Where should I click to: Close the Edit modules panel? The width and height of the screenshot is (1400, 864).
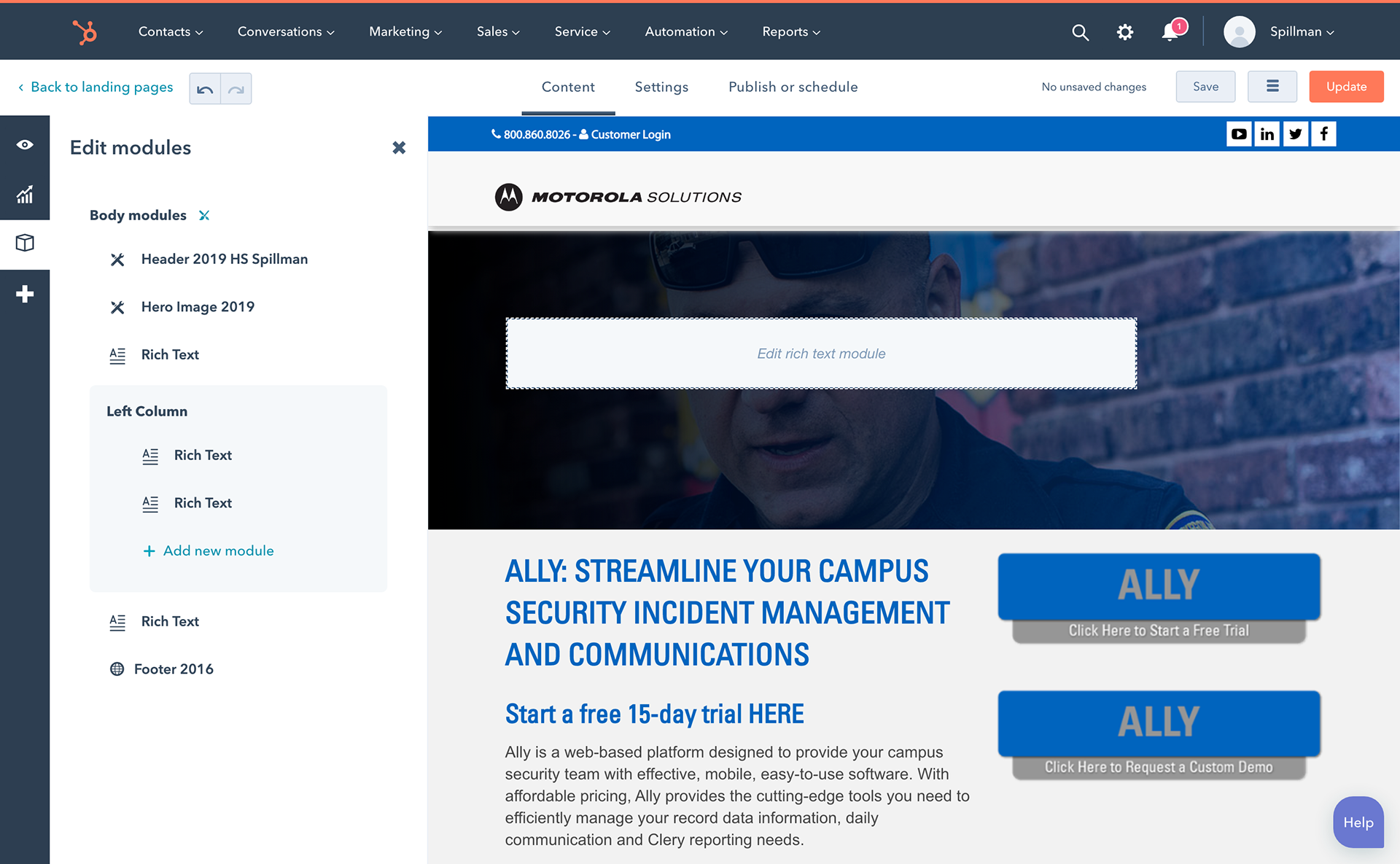(399, 147)
